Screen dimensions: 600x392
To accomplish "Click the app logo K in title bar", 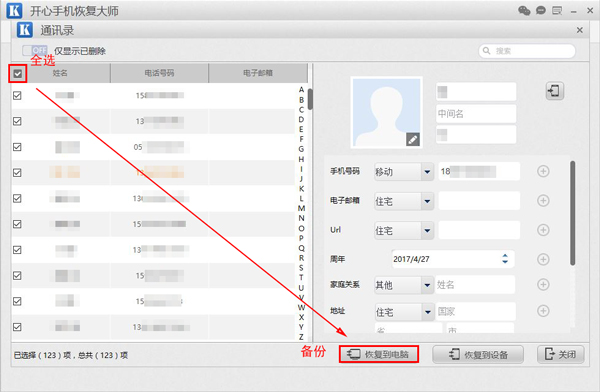I will (x=14, y=10).
